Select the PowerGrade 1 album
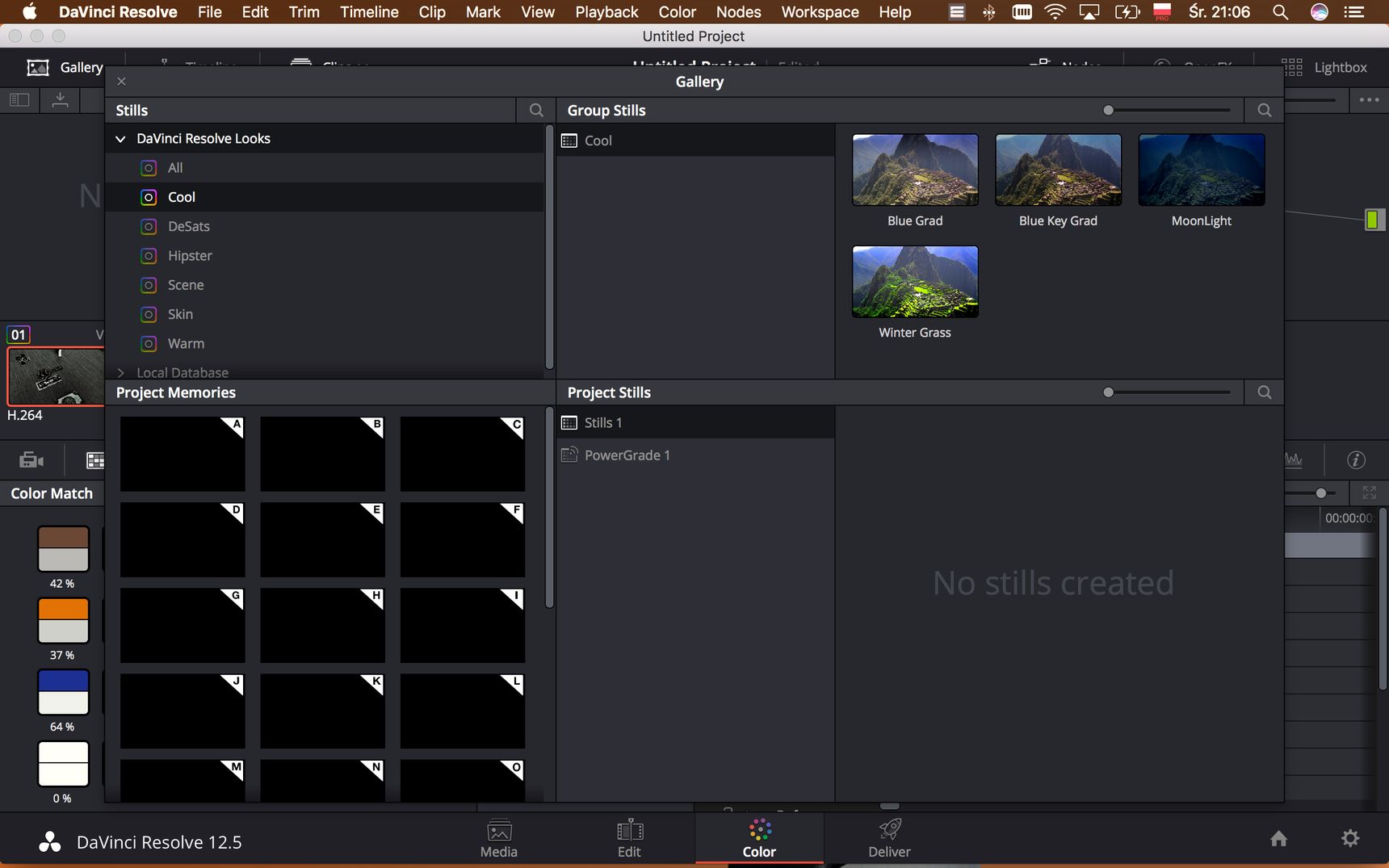Screen dimensions: 1389x868 coord(695,455)
